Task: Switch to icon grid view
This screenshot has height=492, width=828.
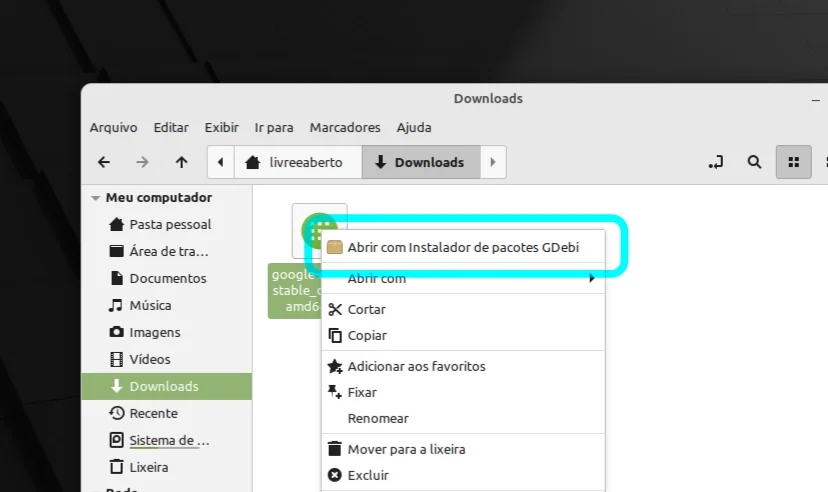Action: click(x=793, y=162)
